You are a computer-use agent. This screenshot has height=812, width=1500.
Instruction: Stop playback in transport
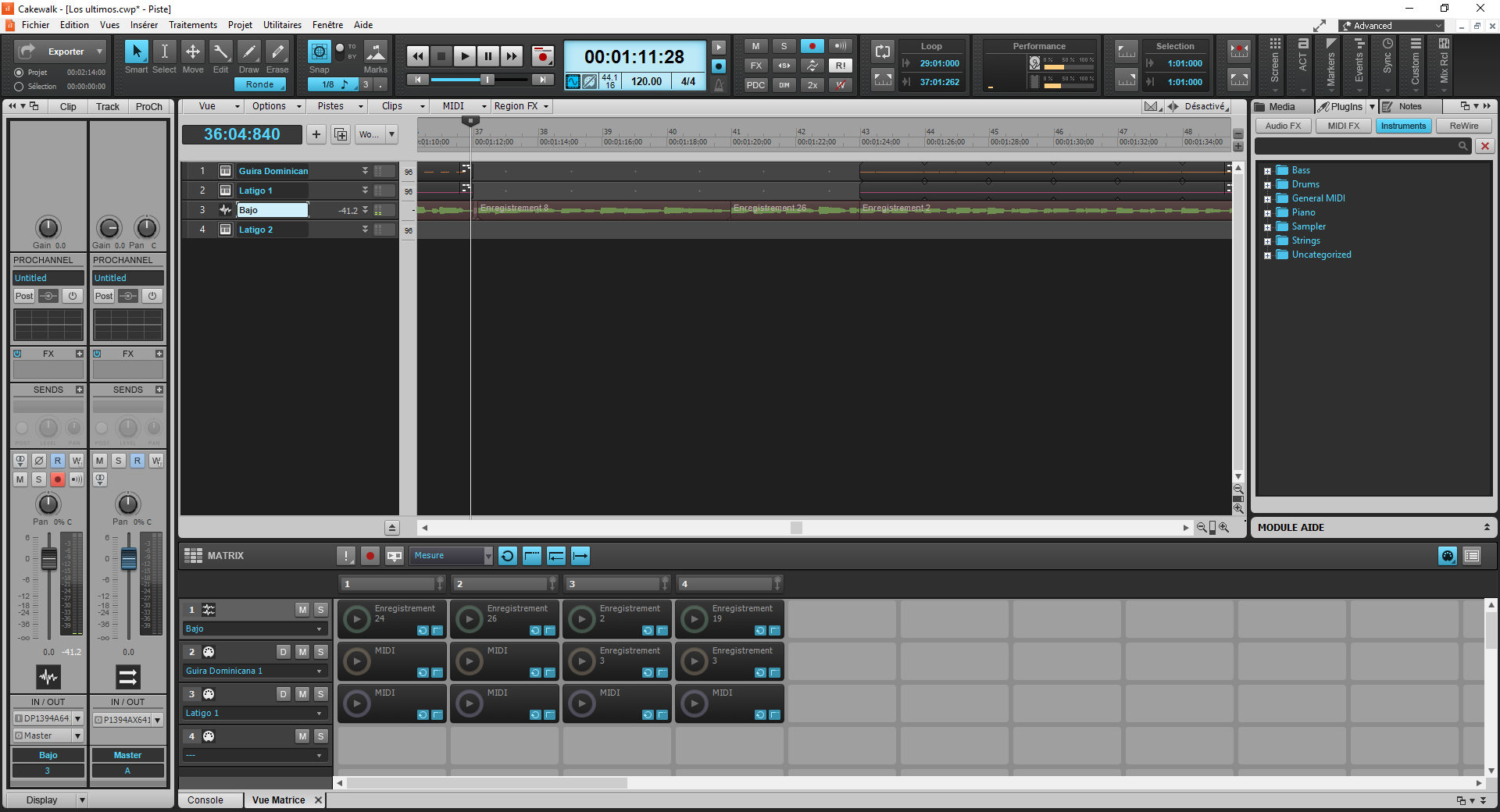pyautogui.click(x=441, y=55)
